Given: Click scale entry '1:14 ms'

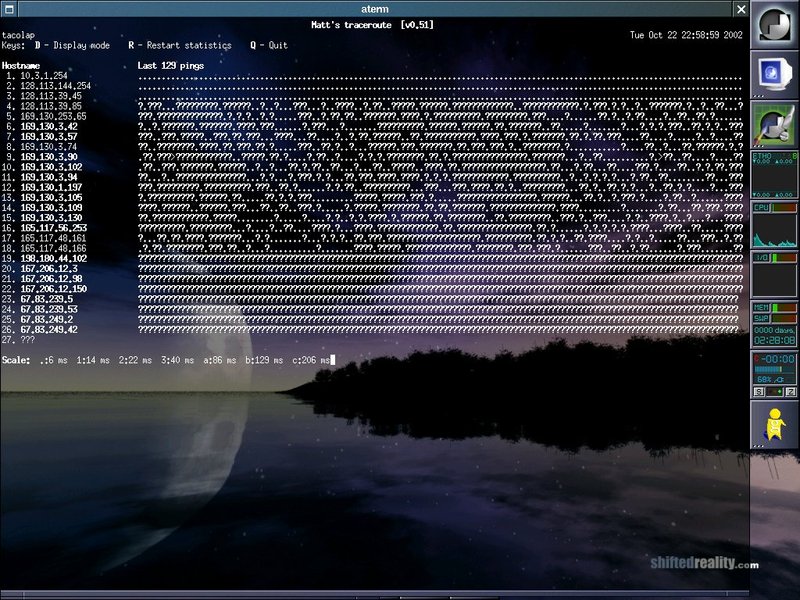Looking at the screenshot, I should [x=93, y=360].
